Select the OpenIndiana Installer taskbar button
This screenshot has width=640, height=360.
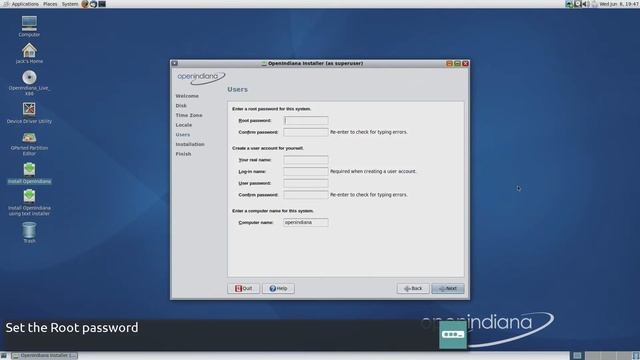click(44, 356)
